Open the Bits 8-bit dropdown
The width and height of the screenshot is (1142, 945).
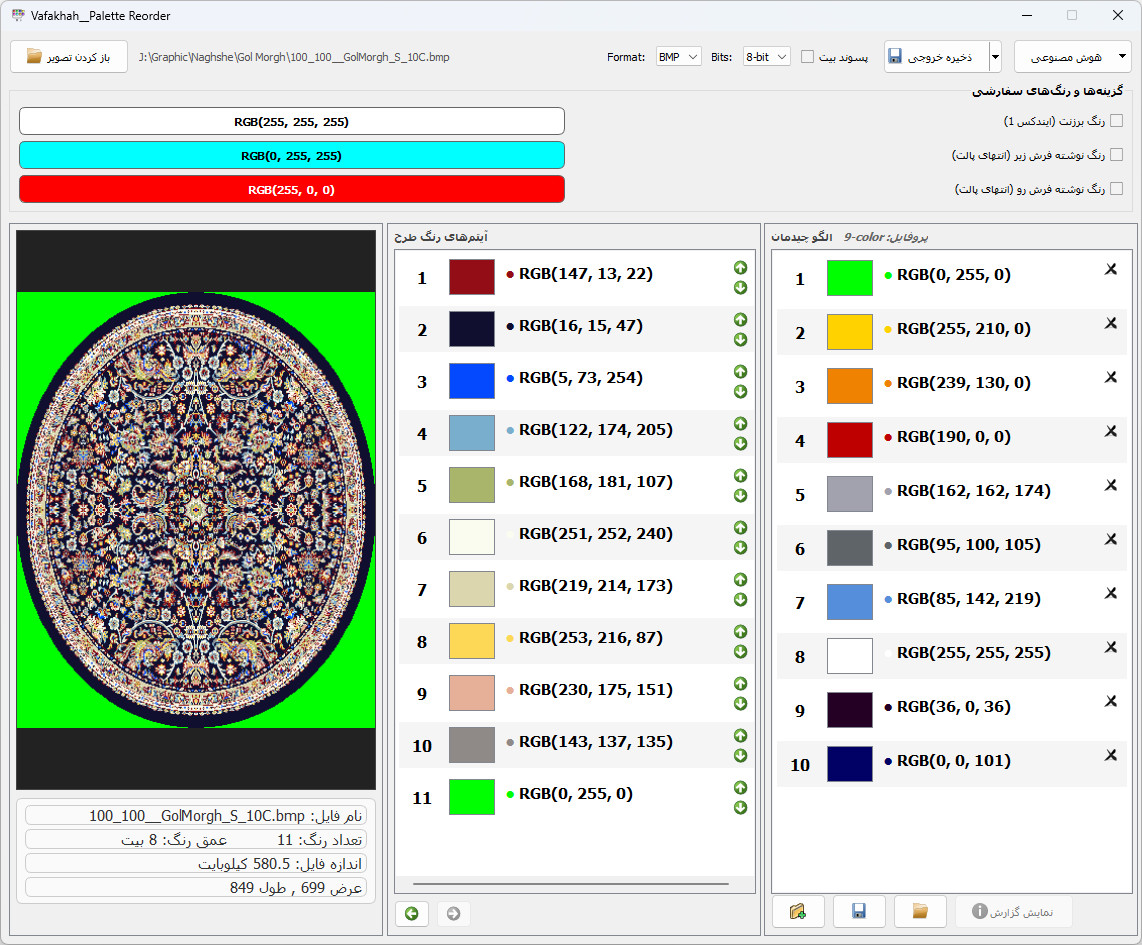point(766,57)
